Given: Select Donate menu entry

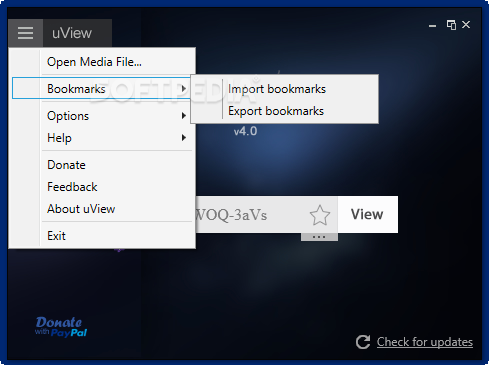Looking at the screenshot, I should point(102,165).
